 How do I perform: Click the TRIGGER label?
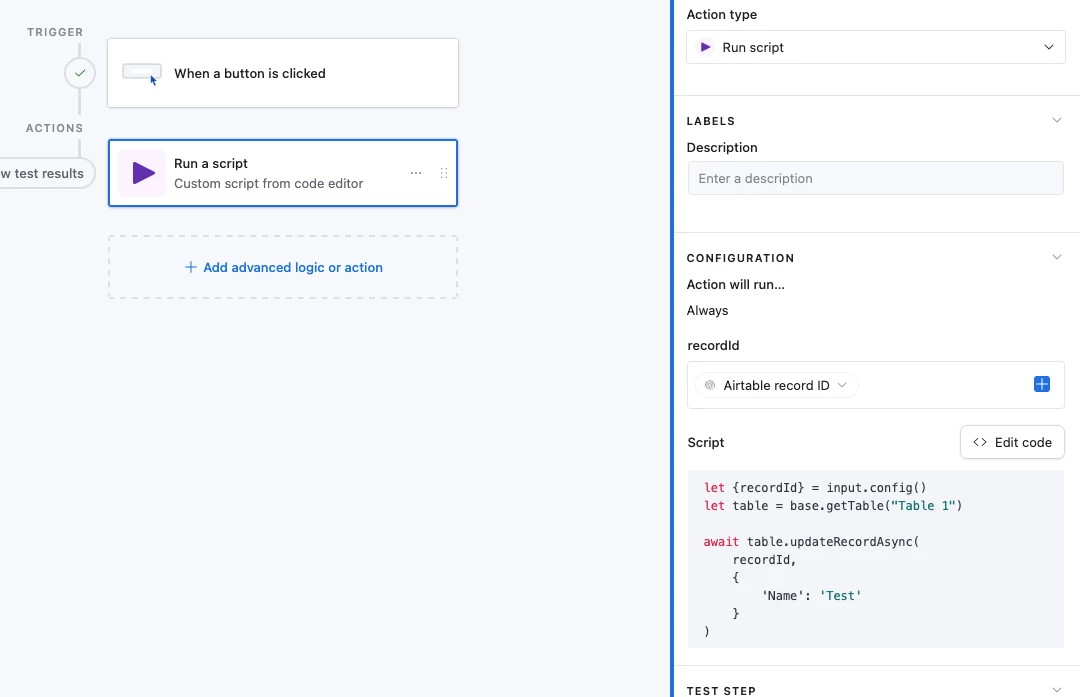[55, 32]
